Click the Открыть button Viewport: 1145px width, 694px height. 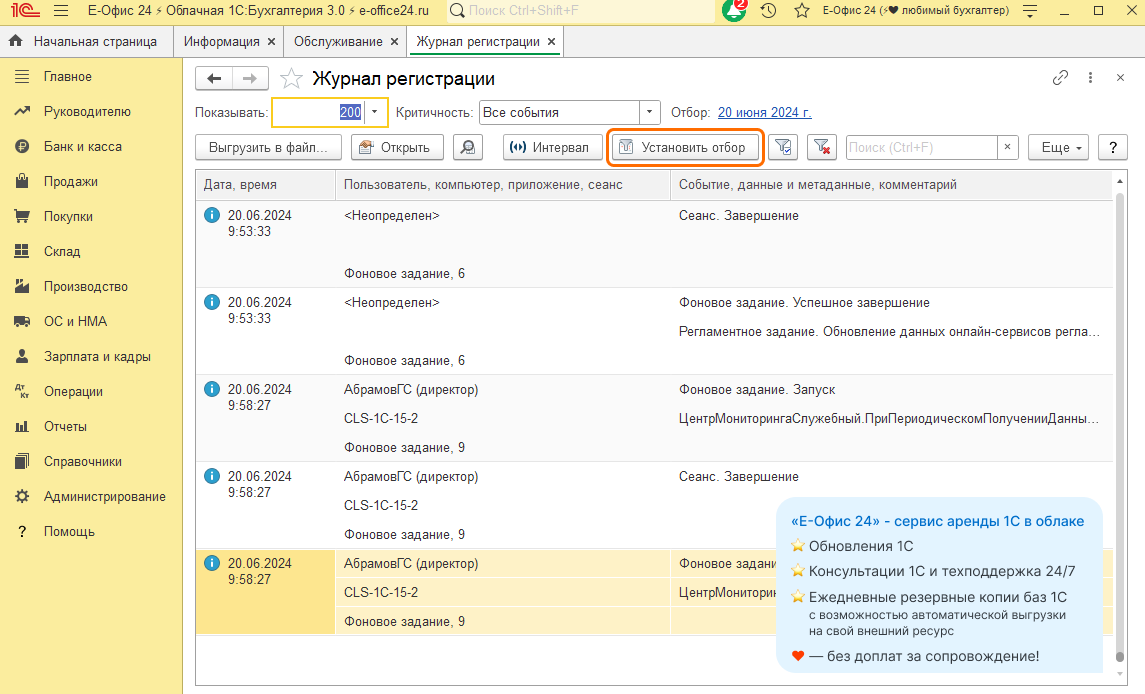(x=397, y=147)
